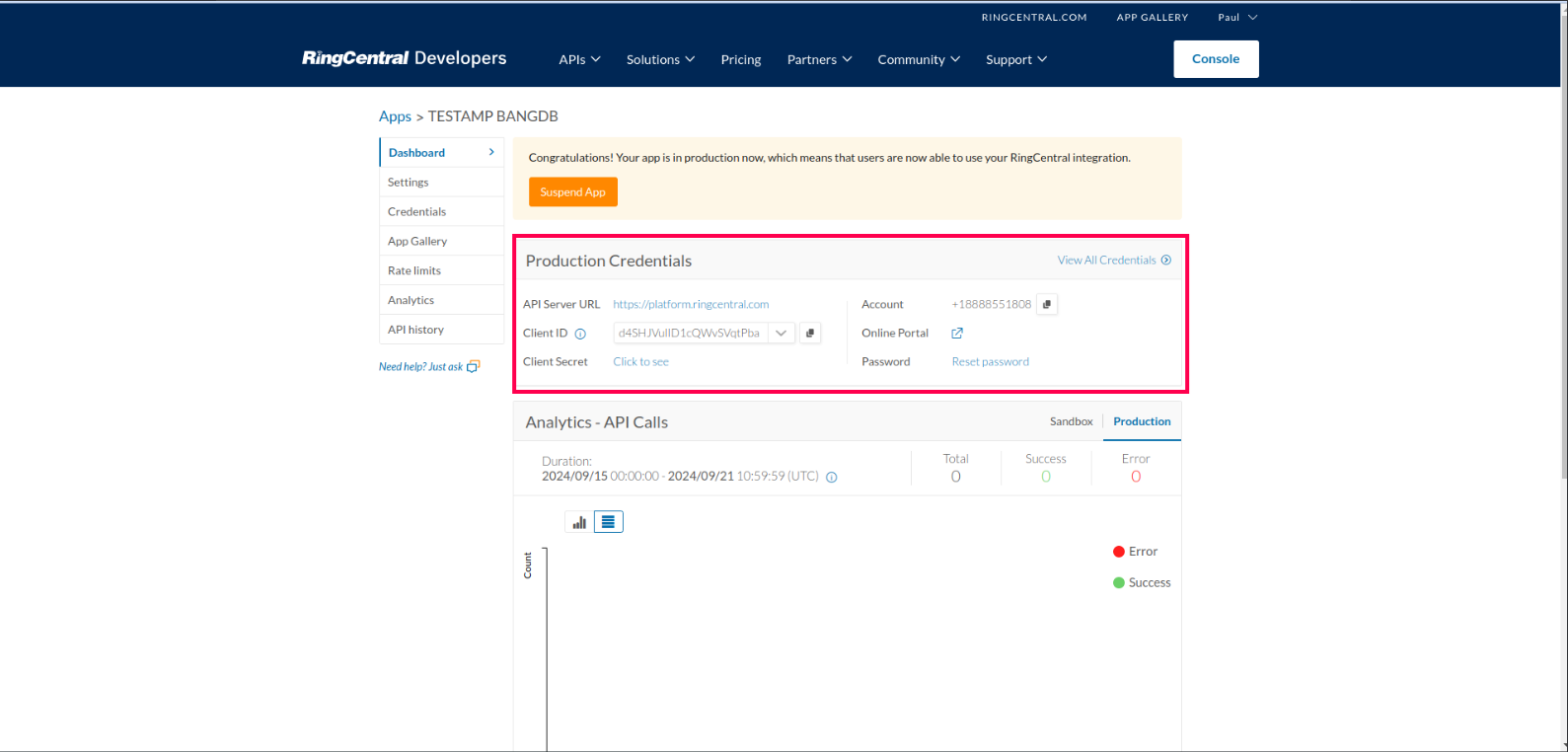Click the Success count value
The height and width of the screenshot is (752, 1568).
[x=1046, y=477]
